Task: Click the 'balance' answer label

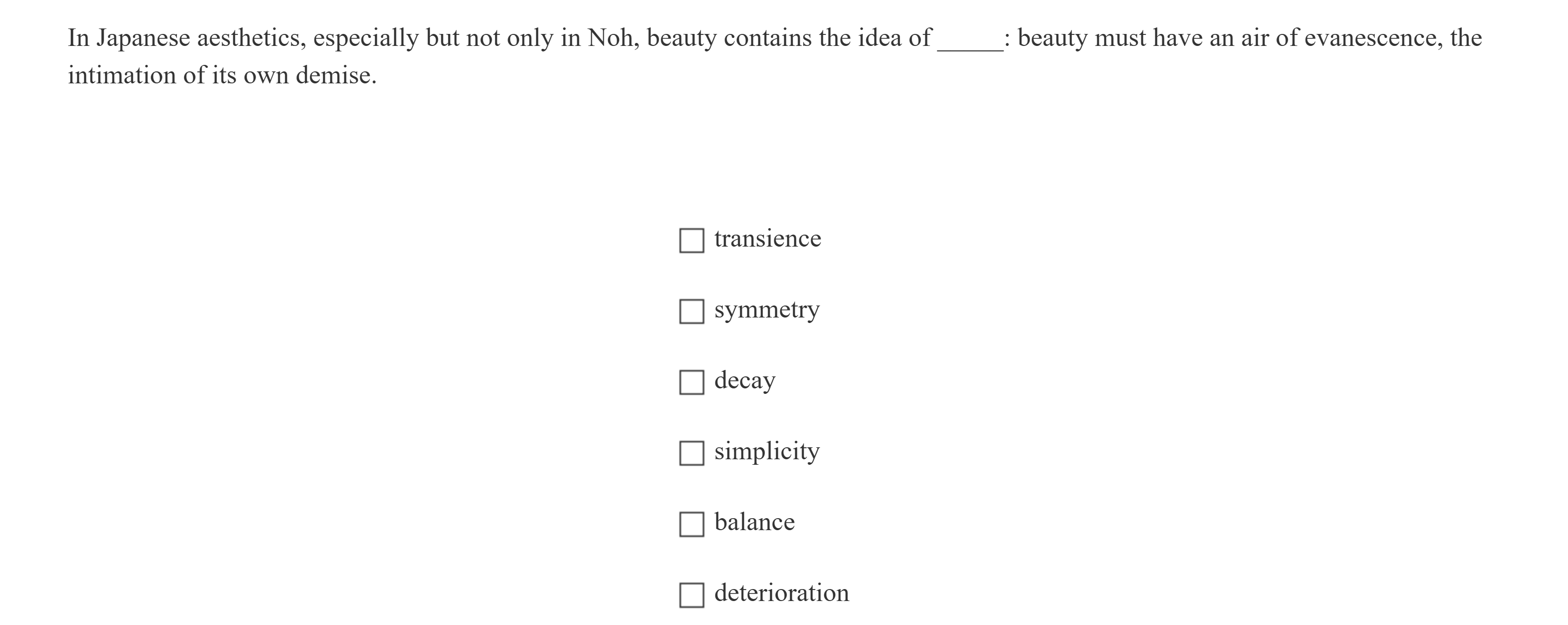Action: pos(754,522)
